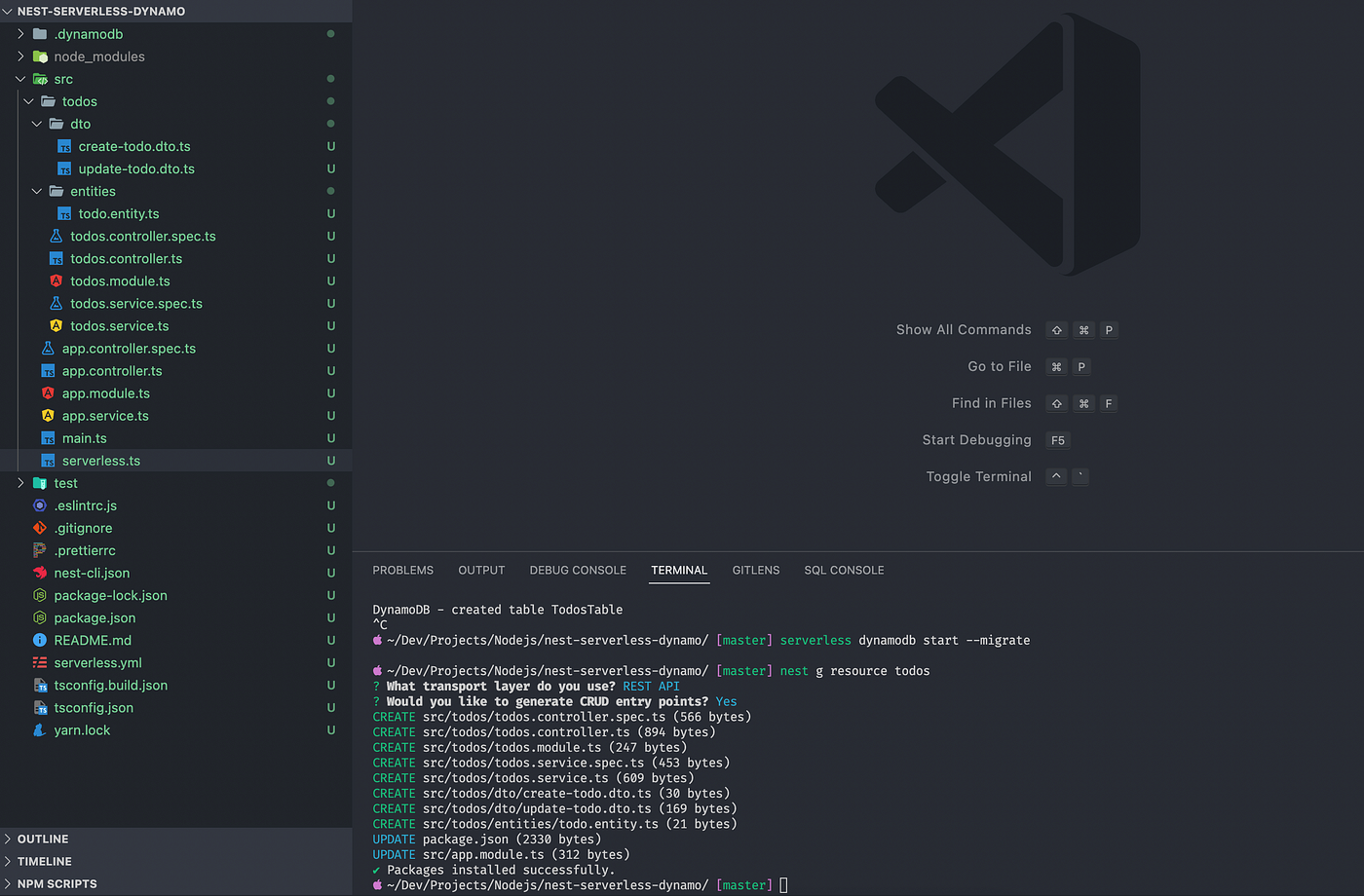
Task: Expand the node_modules folder chevron
Action: [20, 56]
